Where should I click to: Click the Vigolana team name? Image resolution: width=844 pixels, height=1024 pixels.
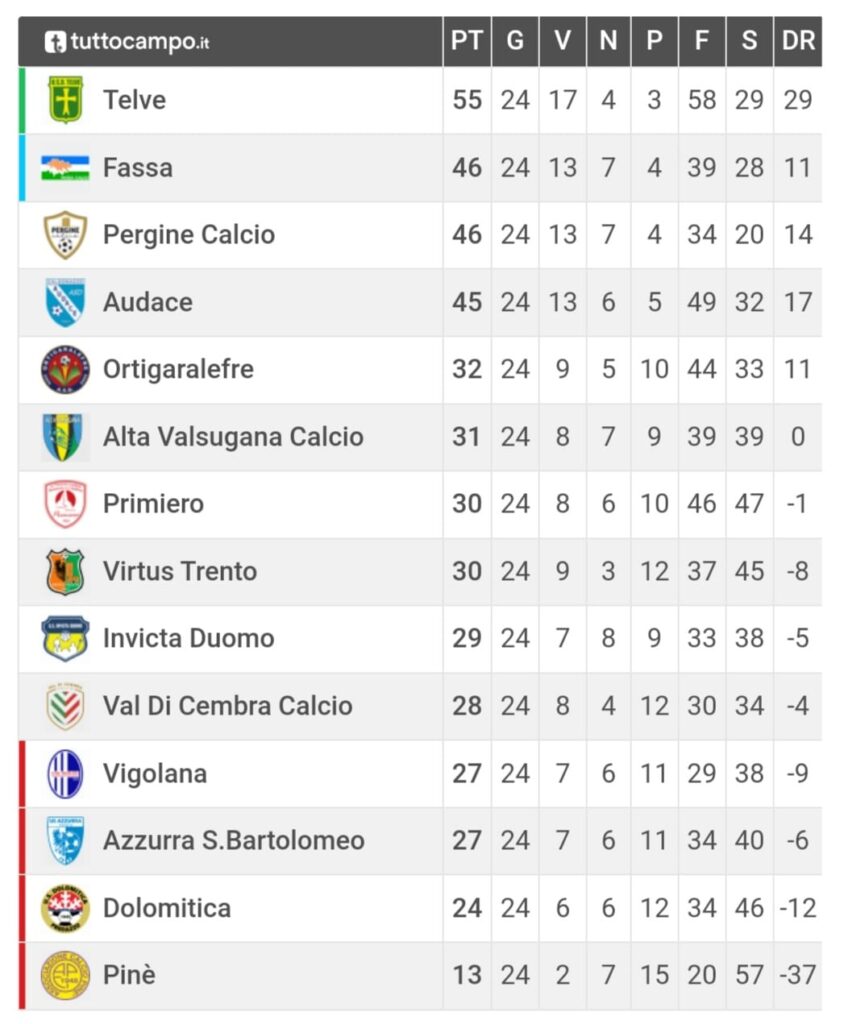pyautogui.click(x=155, y=774)
